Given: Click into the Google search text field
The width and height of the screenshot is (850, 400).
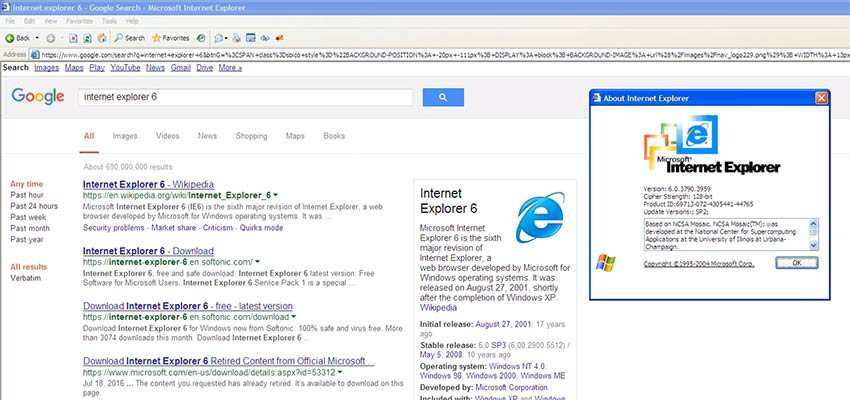Looking at the screenshot, I should (245, 97).
